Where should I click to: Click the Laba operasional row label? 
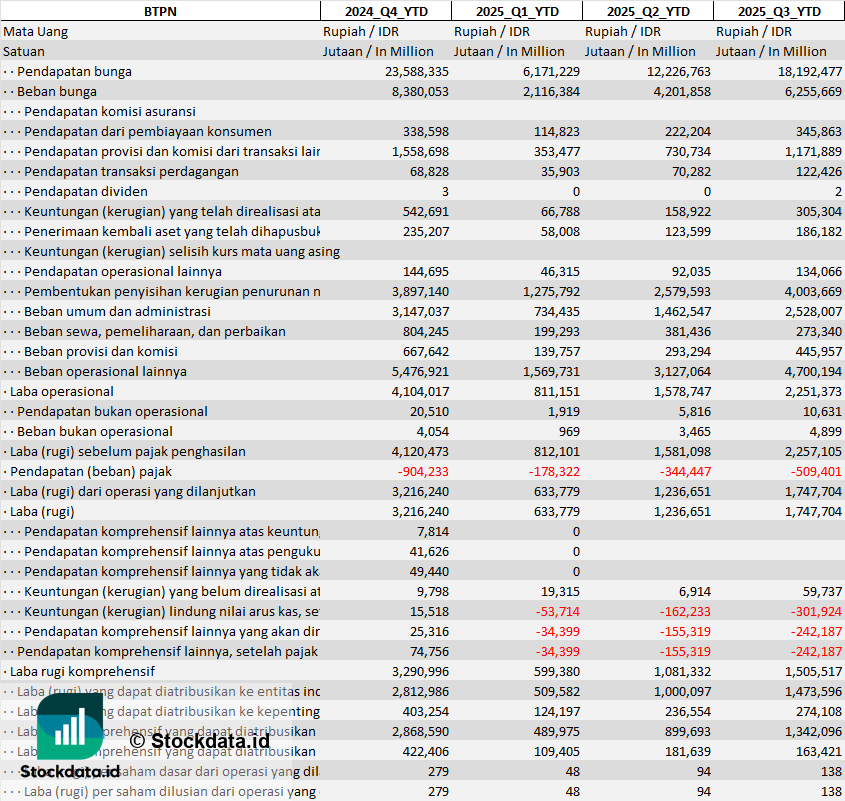pos(61,391)
